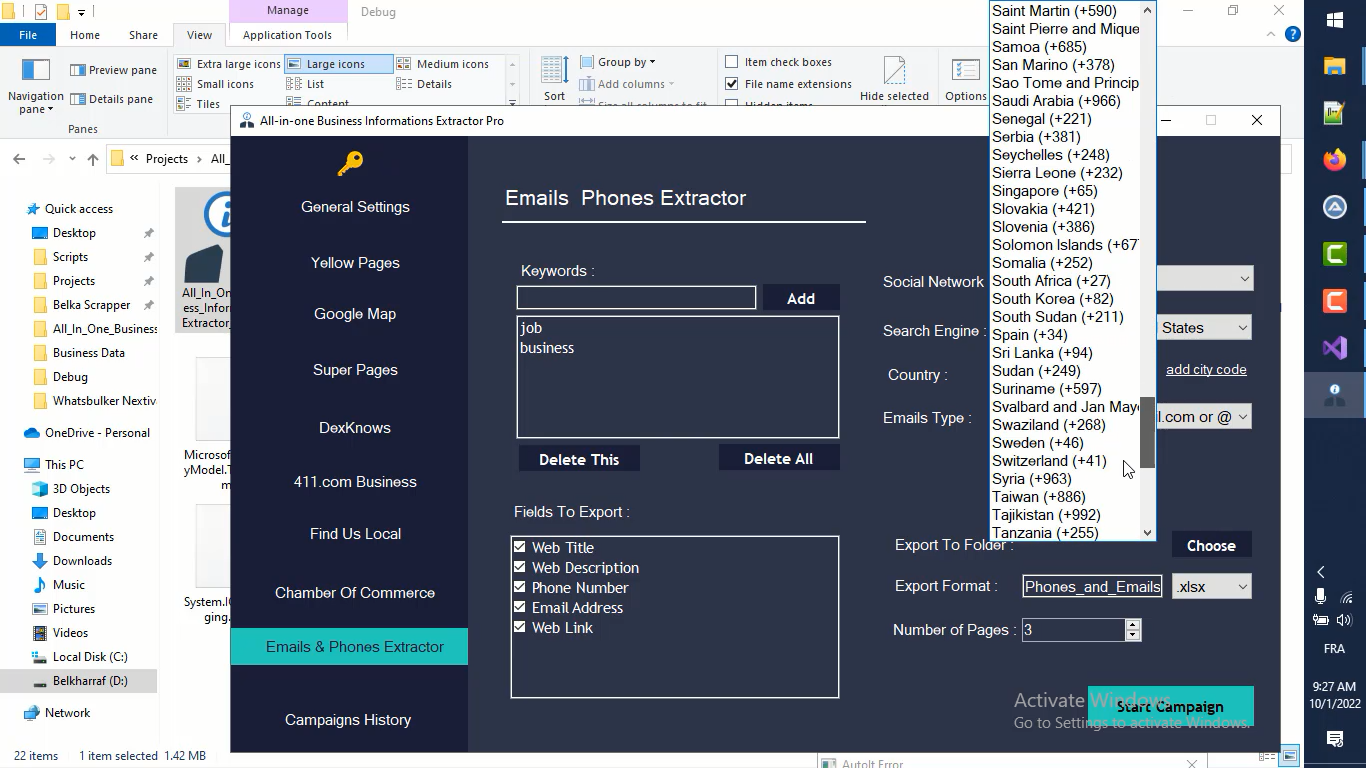
Task: Switch to Small icons layout
Action: pos(215,84)
